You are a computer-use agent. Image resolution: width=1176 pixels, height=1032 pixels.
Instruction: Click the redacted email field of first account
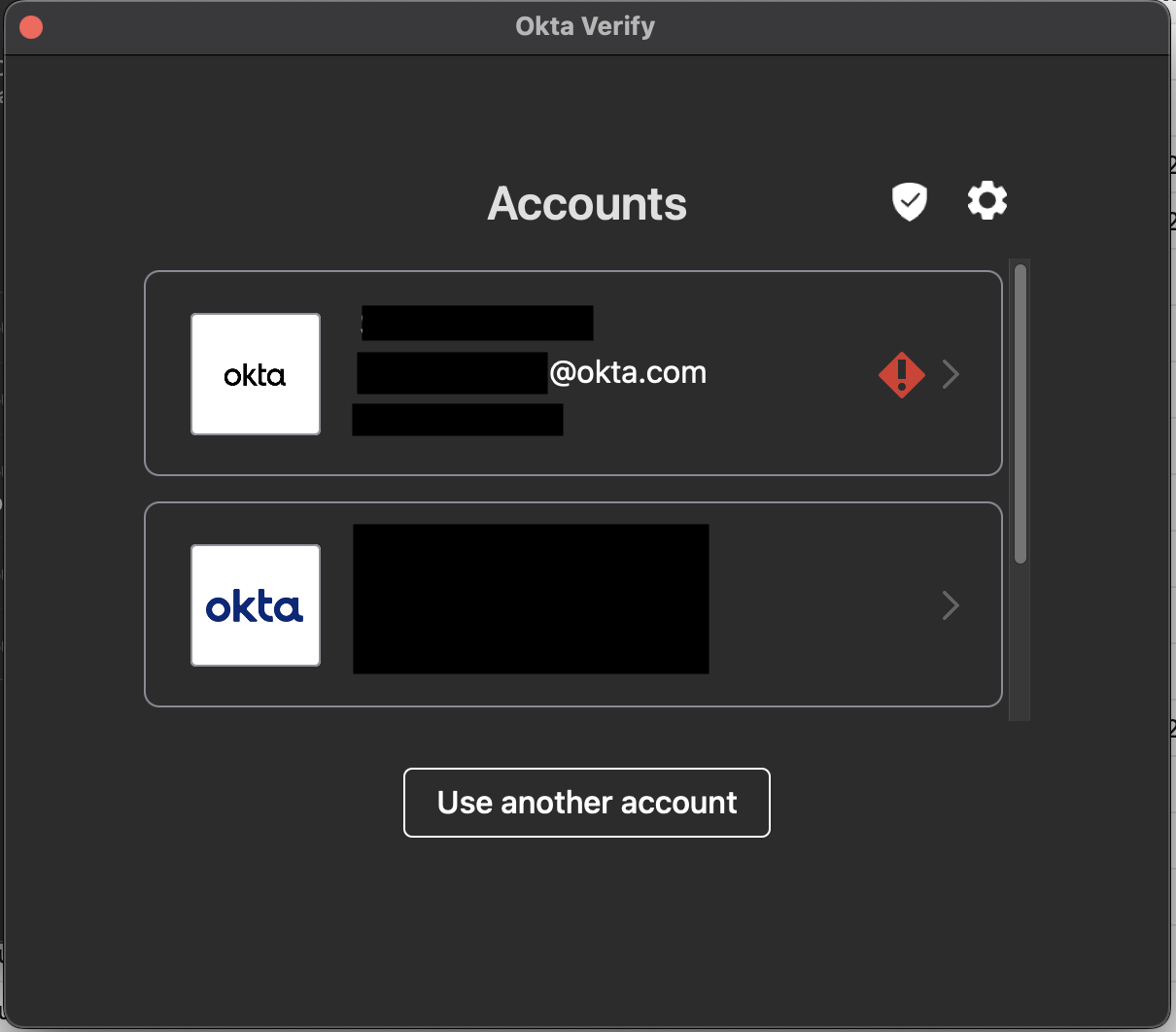452,373
